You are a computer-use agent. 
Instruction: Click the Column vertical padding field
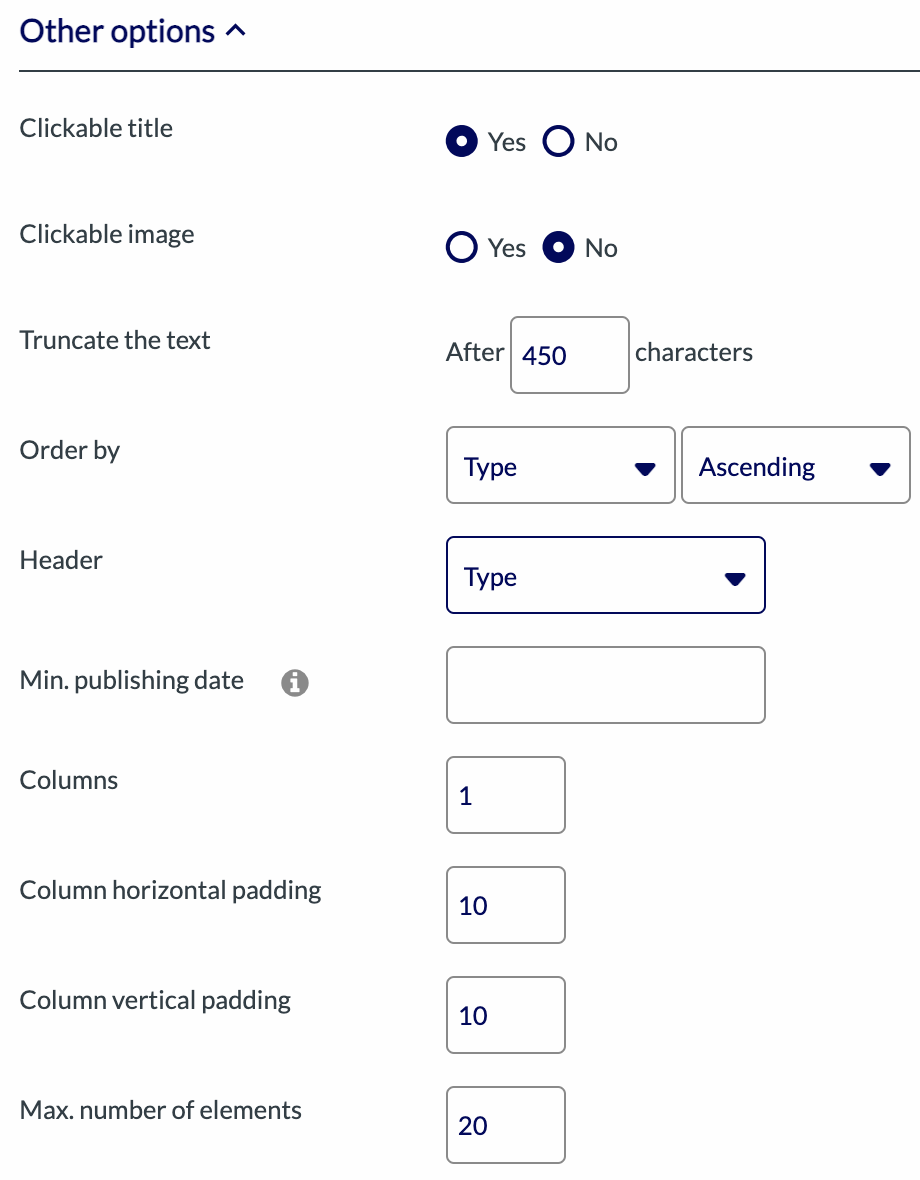click(505, 1015)
